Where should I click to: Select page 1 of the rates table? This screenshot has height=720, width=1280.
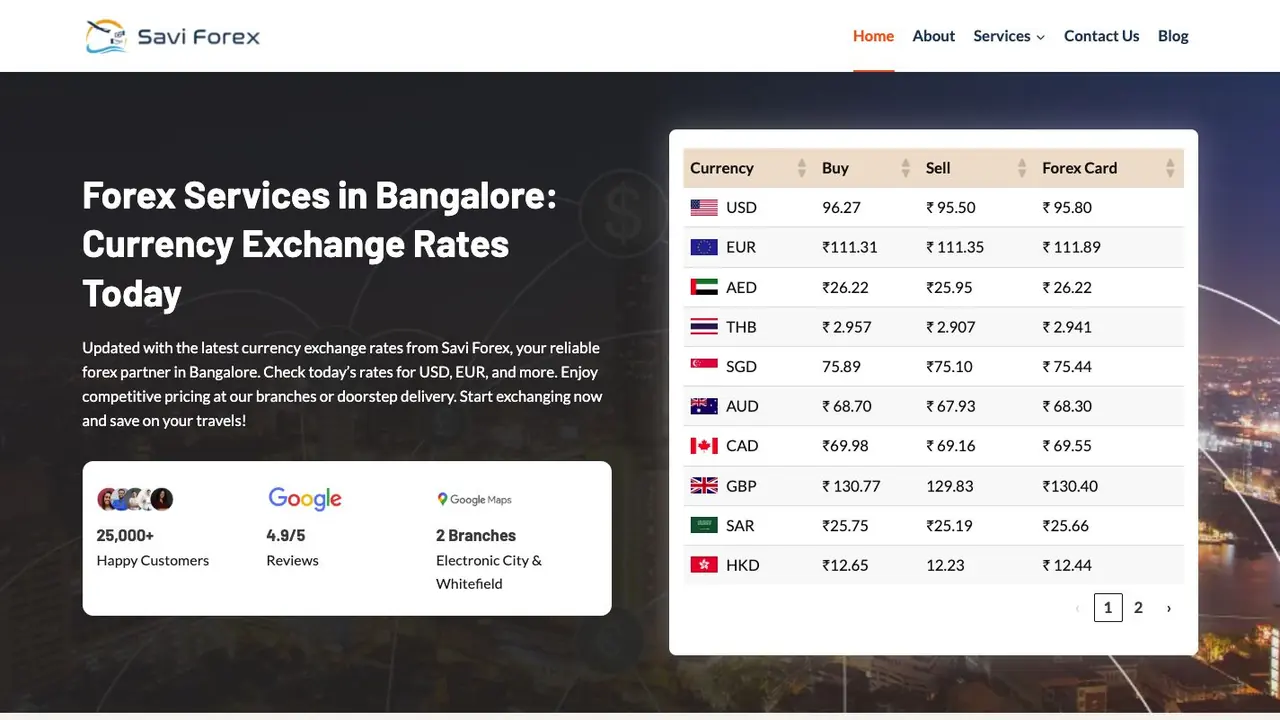[x=1108, y=607]
